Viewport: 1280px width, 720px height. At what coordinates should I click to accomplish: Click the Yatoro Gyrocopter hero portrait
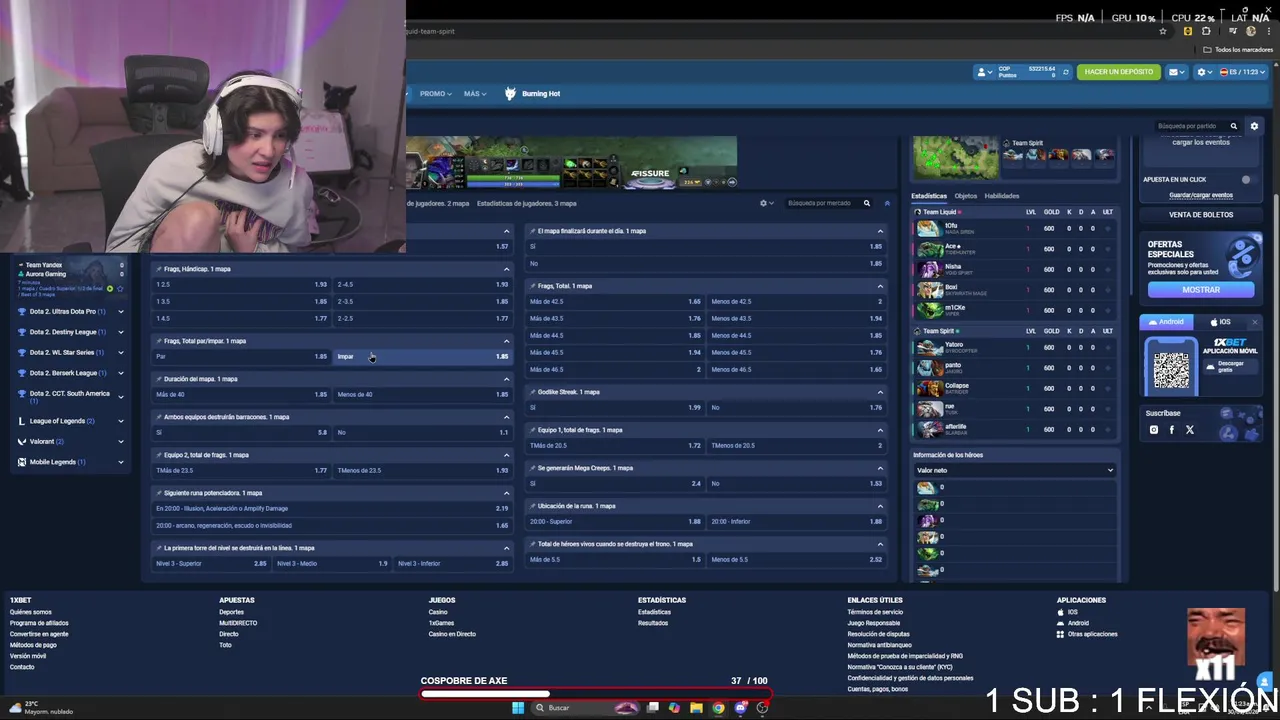pos(928,347)
